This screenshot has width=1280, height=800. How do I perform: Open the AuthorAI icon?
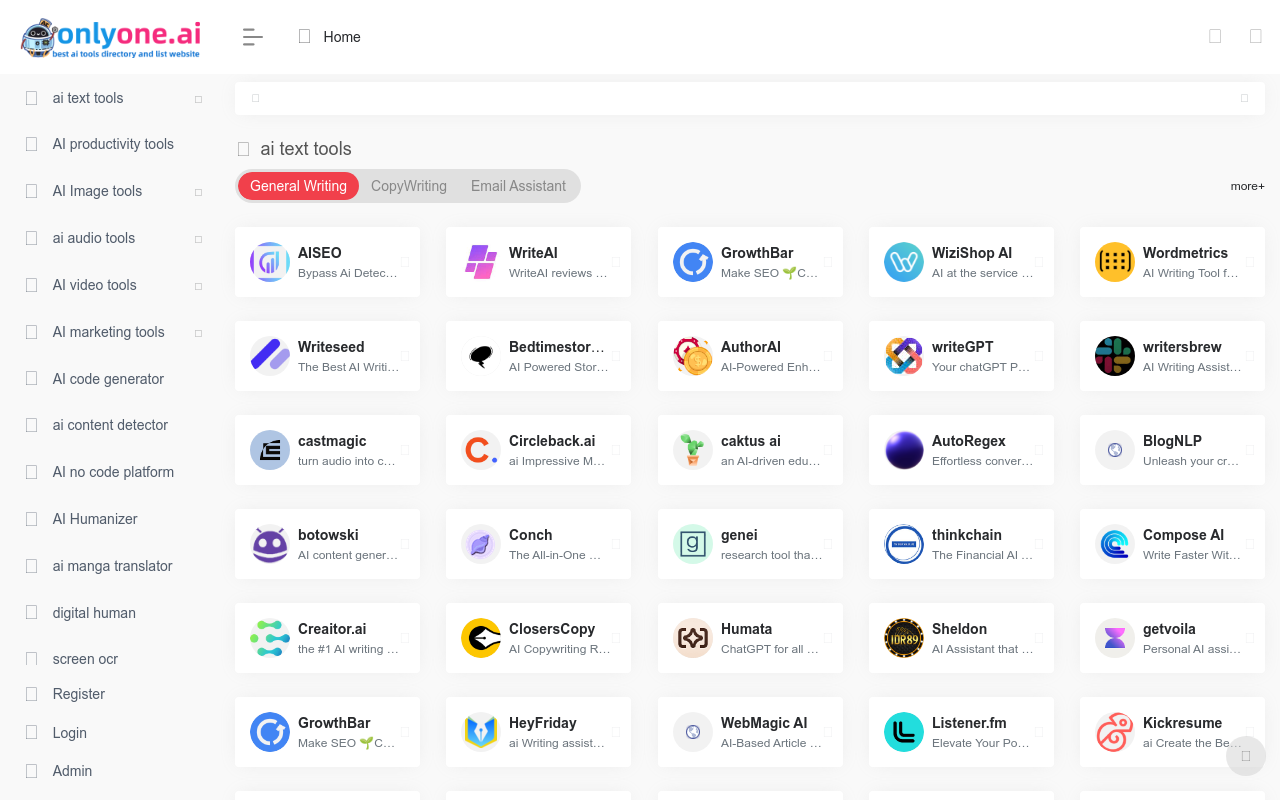pos(693,356)
